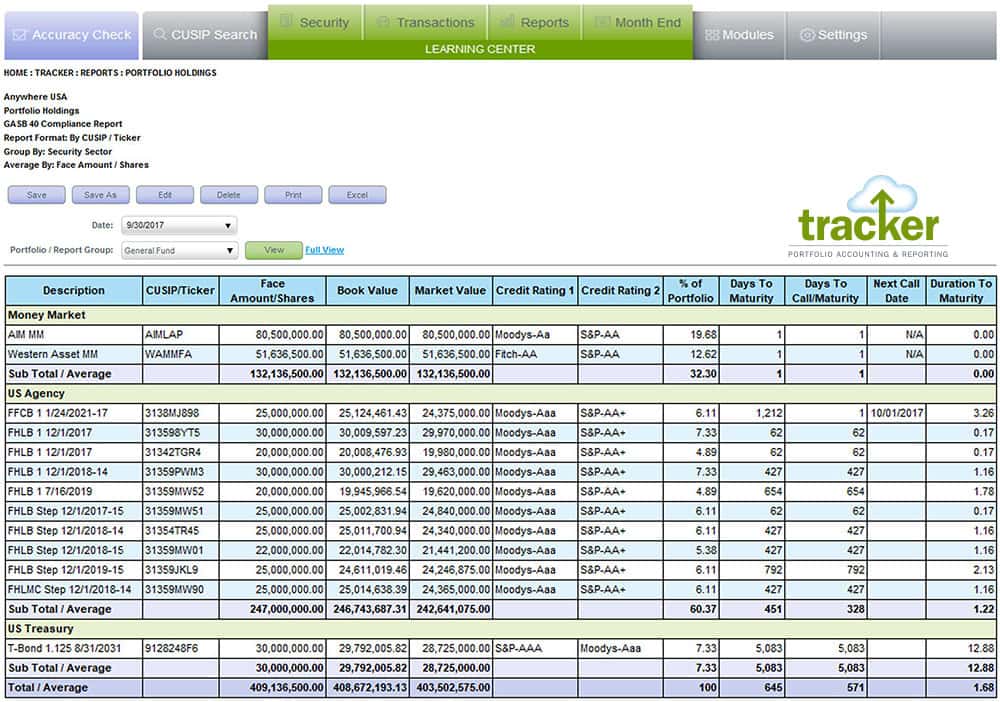Click the CUSIP Search magnifier icon
Image resolution: width=1000 pixels, height=702 pixels.
click(x=160, y=35)
